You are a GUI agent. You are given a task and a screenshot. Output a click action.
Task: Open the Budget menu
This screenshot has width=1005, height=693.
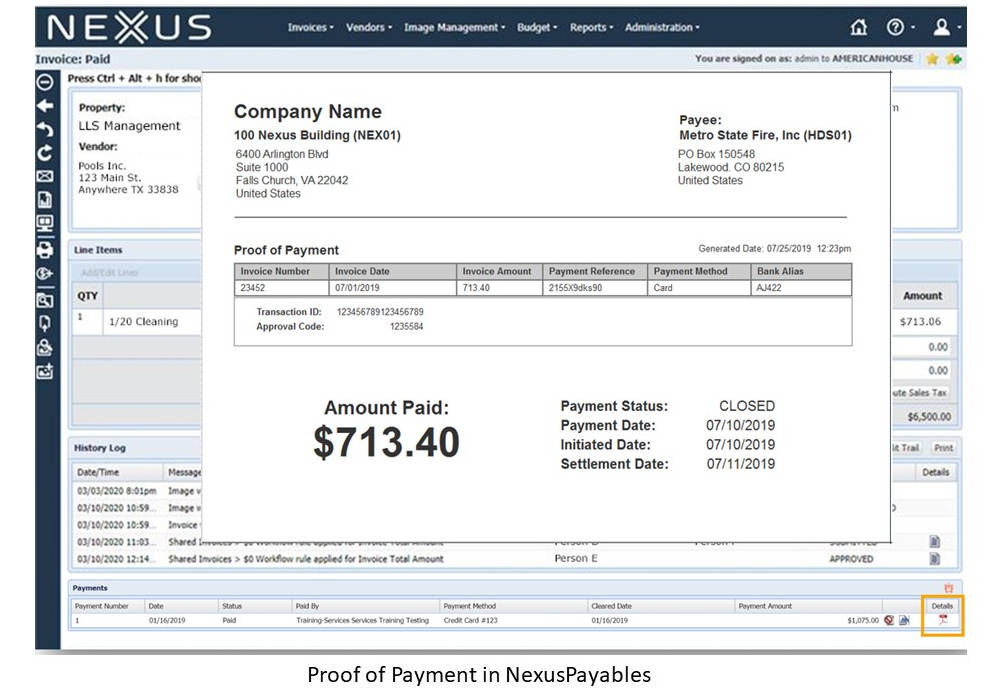[536, 27]
